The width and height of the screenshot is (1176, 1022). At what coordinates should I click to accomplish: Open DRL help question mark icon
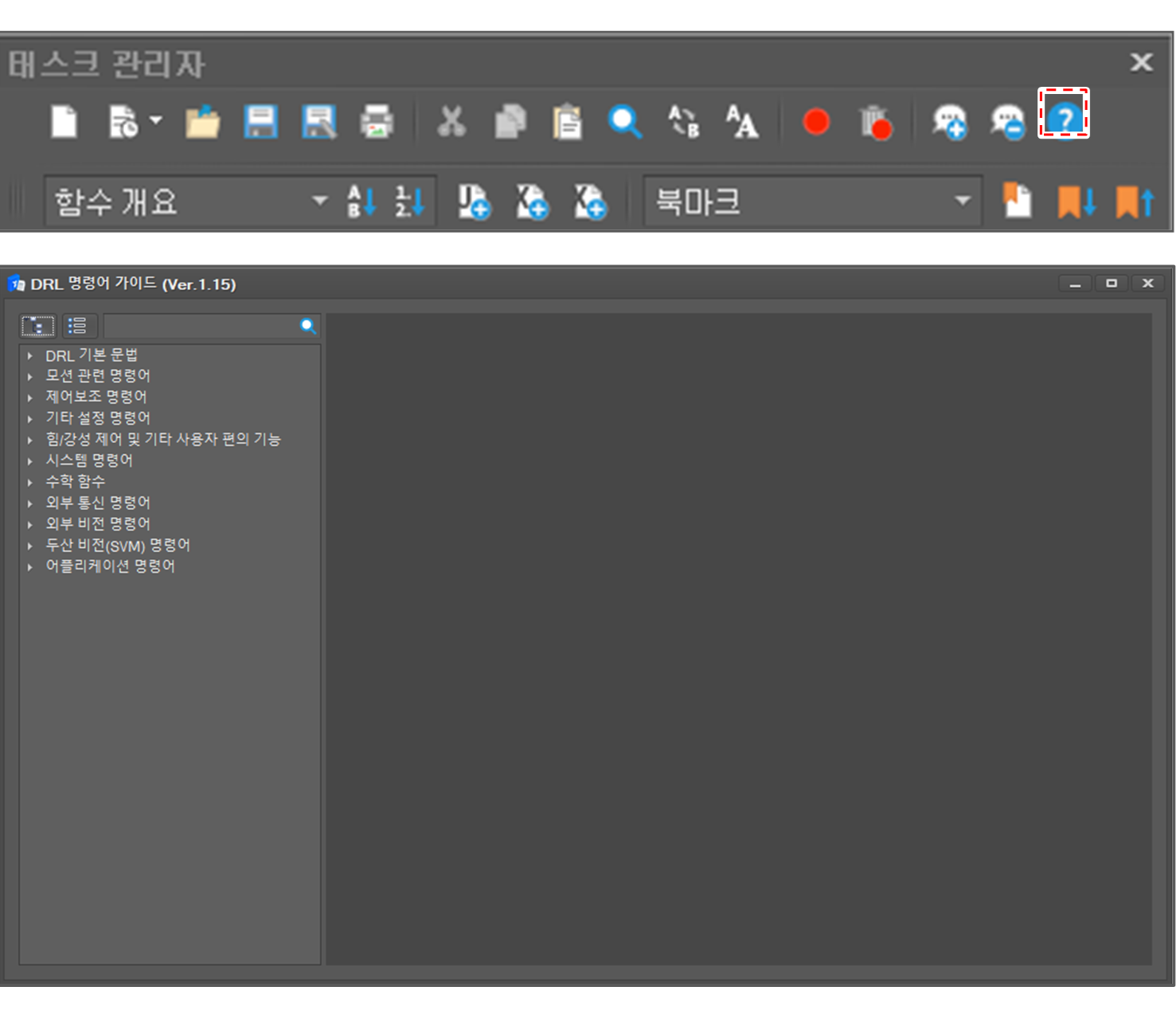click(x=1064, y=119)
